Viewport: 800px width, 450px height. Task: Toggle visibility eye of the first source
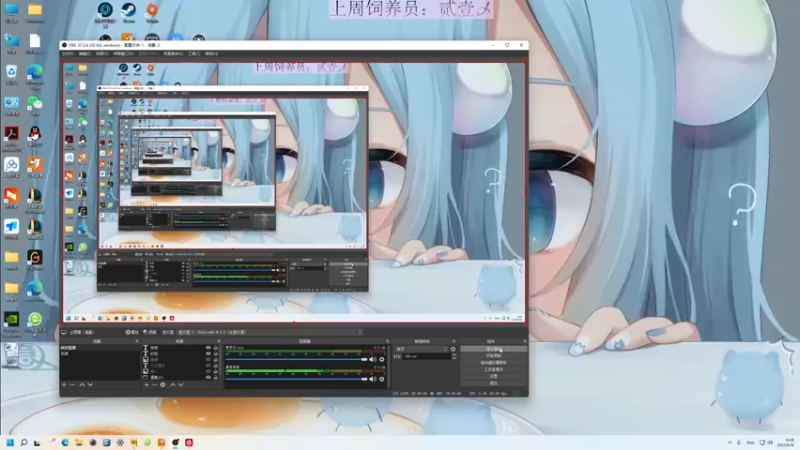[x=208, y=348]
